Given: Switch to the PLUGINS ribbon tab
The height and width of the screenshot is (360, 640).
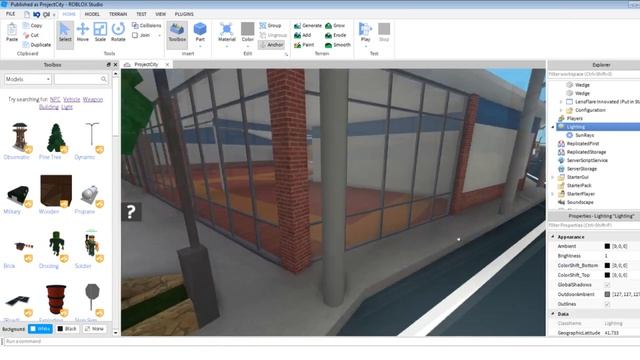Looking at the screenshot, I should 184,14.
